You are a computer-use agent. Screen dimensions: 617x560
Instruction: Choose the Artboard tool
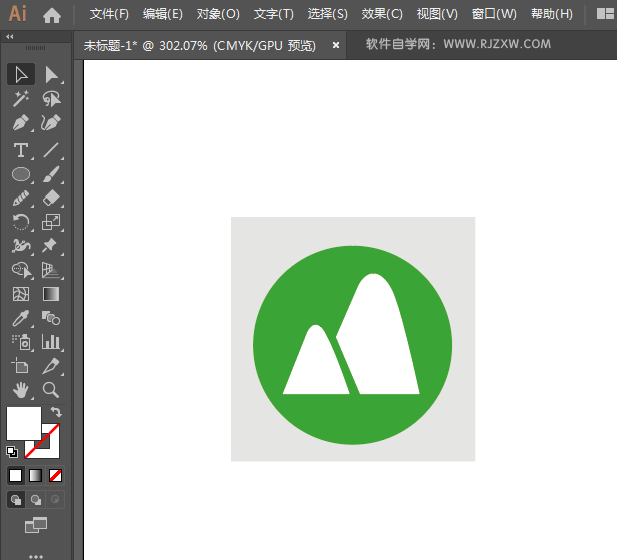click(x=21, y=366)
